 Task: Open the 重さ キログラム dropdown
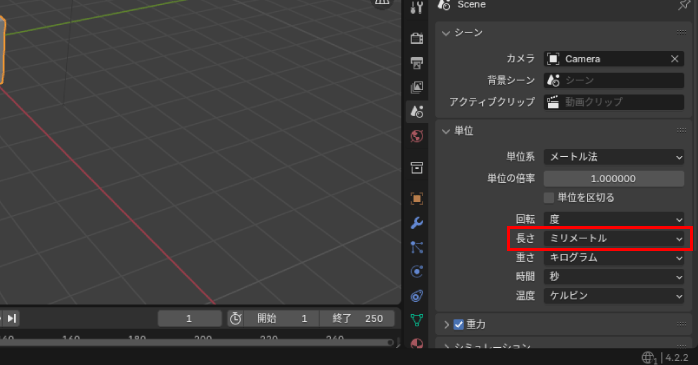tap(614, 257)
